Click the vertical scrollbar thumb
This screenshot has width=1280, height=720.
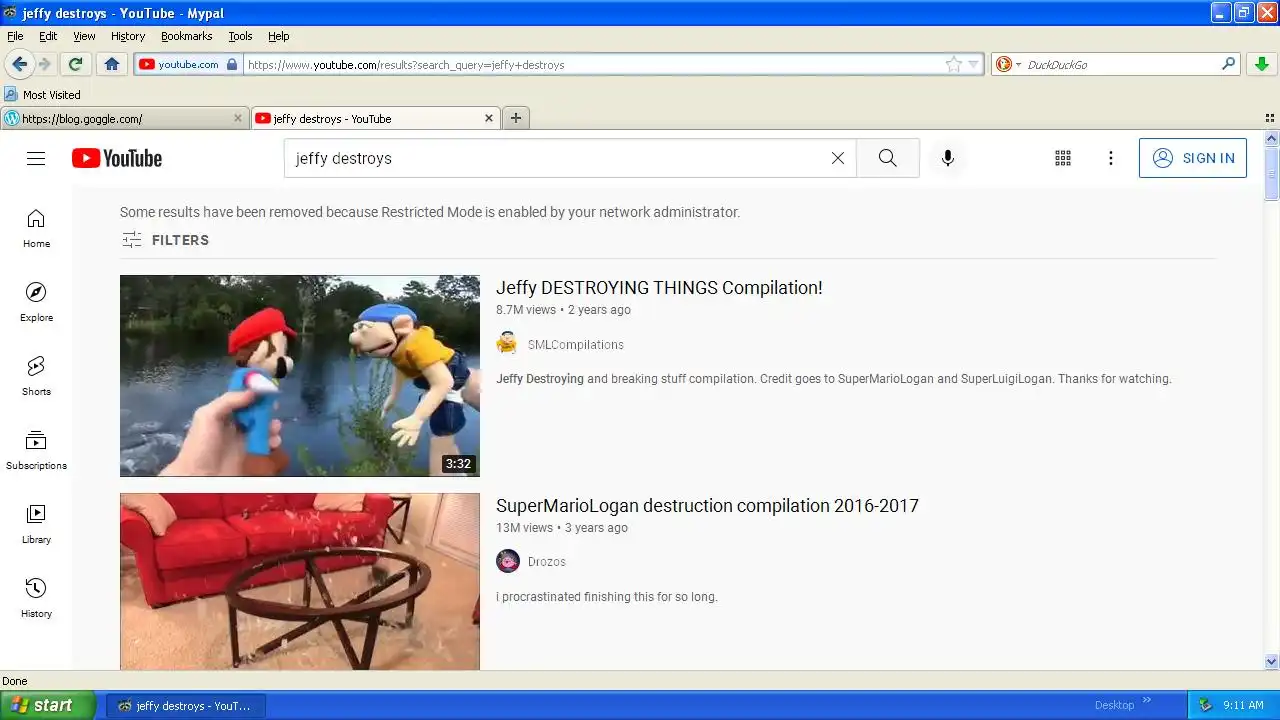click(1272, 174)
